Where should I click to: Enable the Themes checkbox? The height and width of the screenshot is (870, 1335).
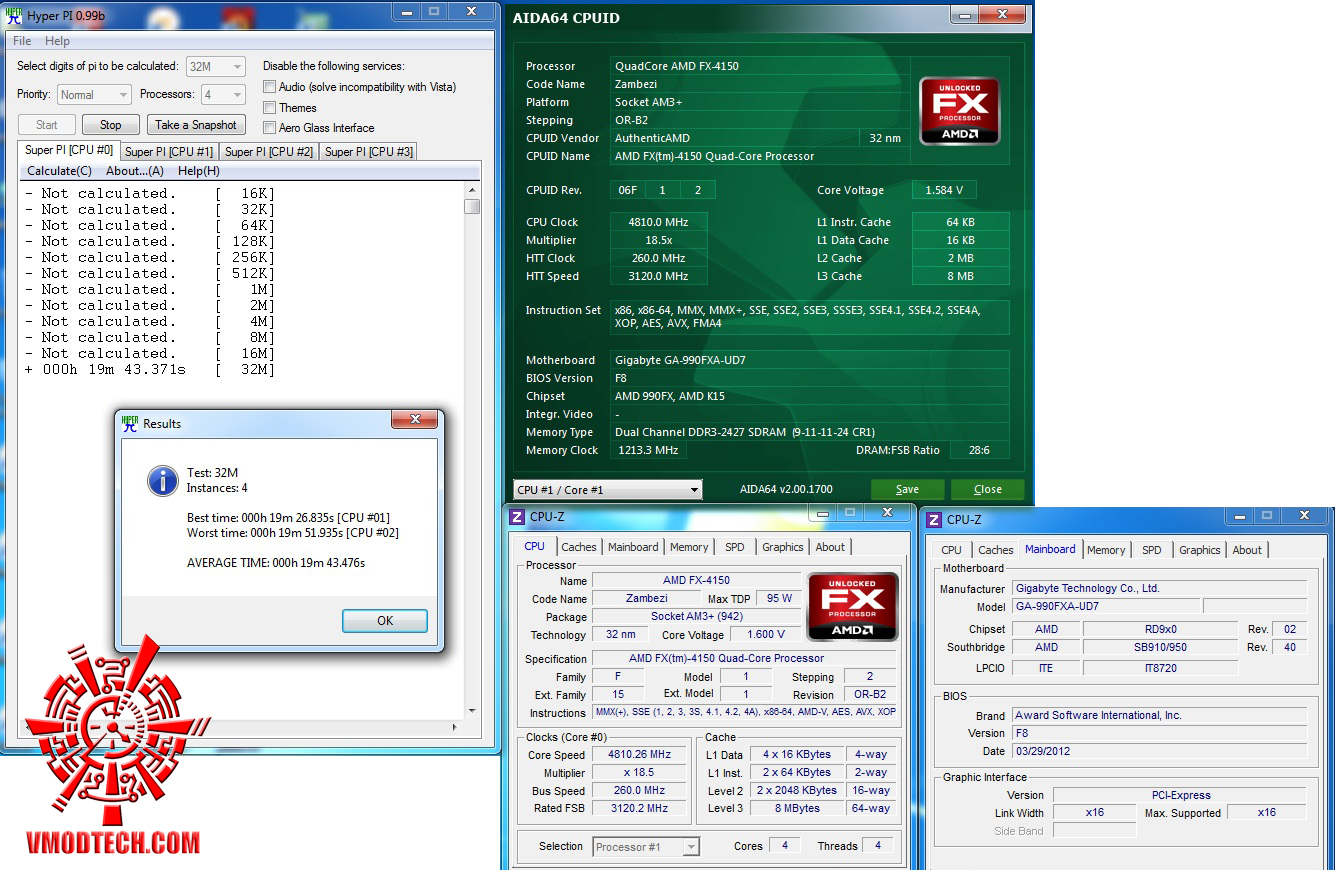[x=269, y=108]
